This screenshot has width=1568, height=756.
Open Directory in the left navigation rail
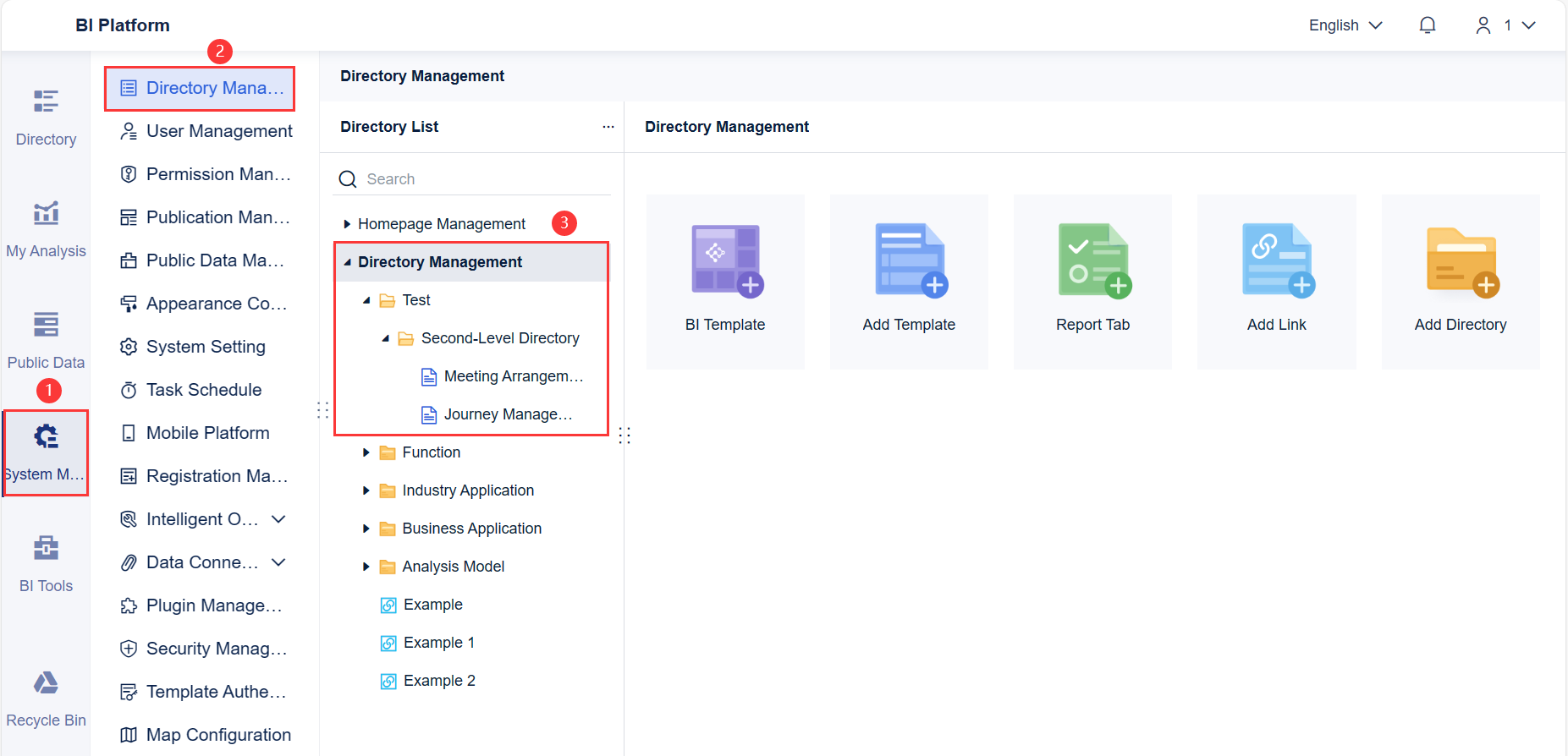click(46, 118)
